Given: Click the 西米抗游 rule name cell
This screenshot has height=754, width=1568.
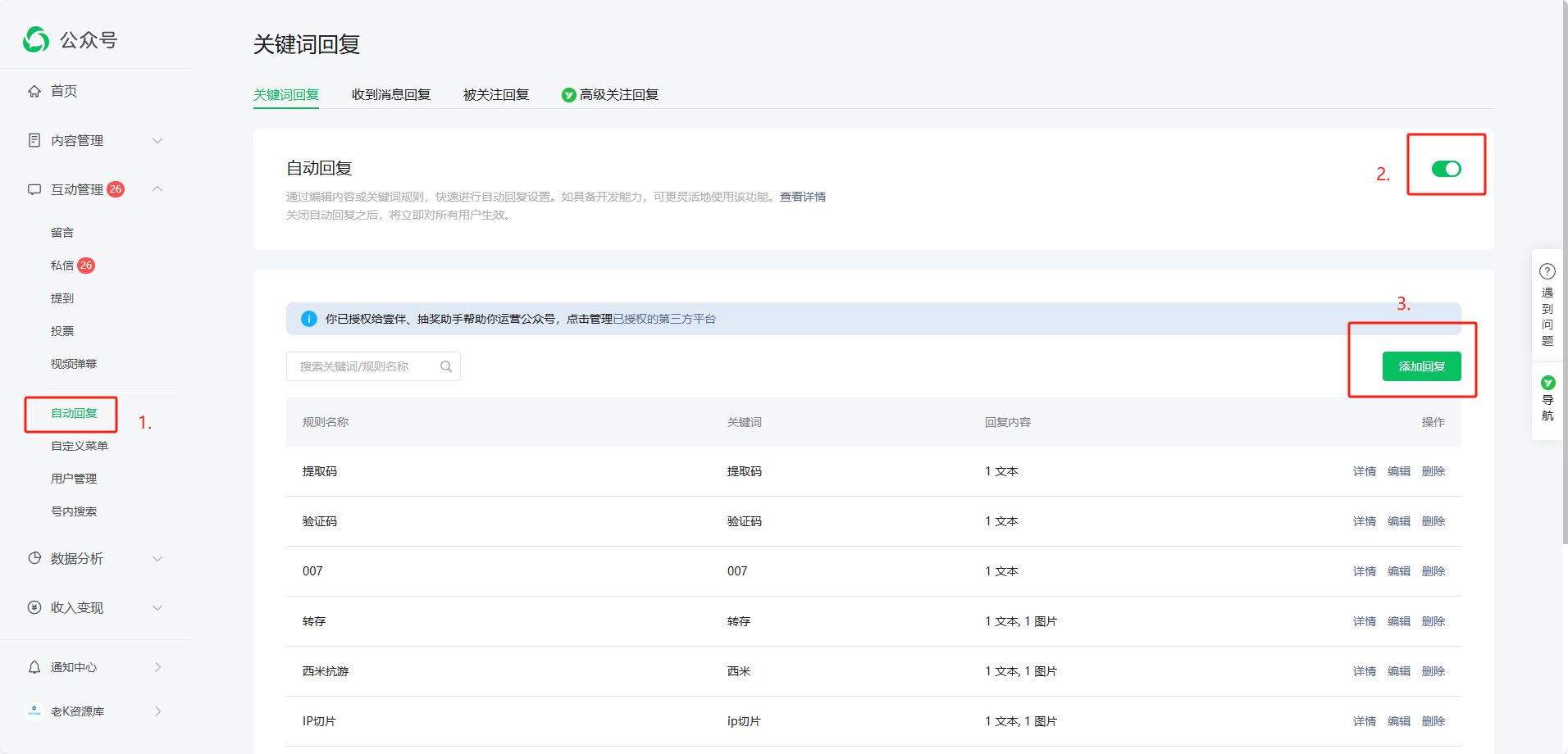Looking at the screenshot, I should click(326, 671).
